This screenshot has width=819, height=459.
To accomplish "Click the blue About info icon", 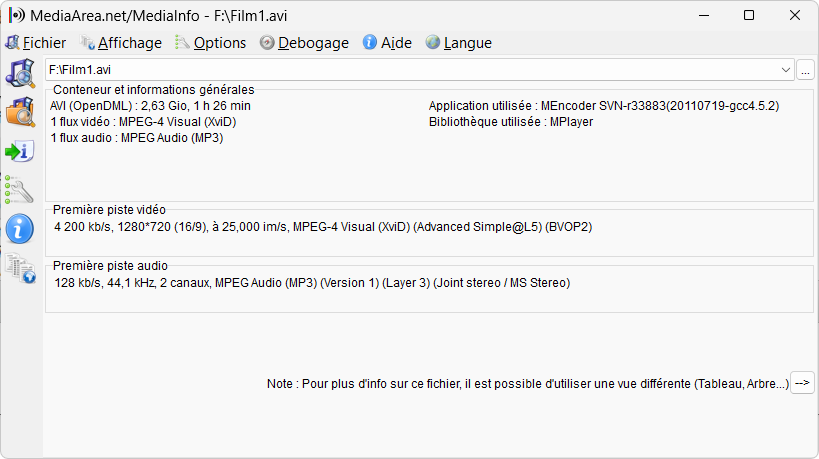I will pyautogui.click(x=20, y=229).
